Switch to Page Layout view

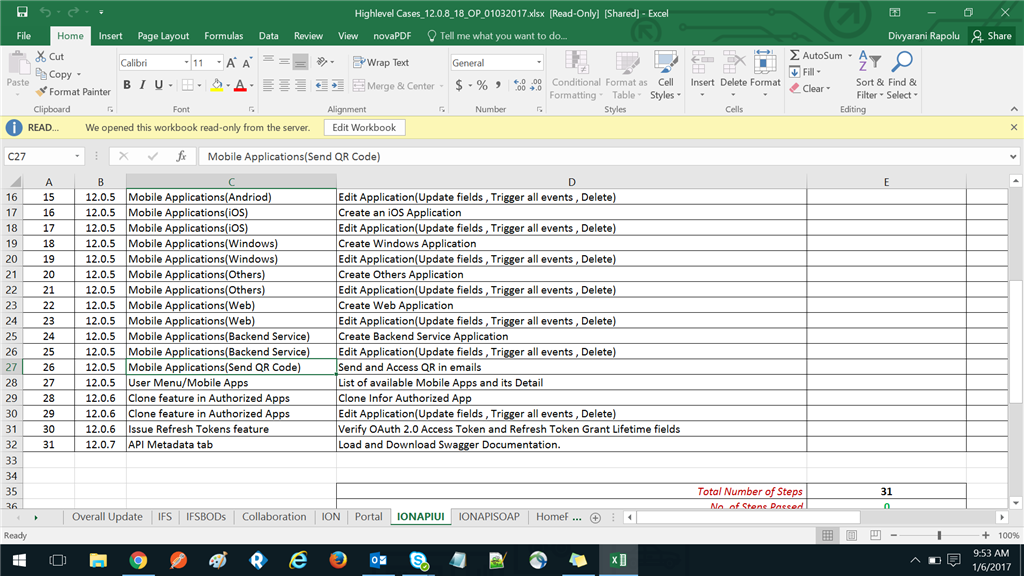pos(852,536)
